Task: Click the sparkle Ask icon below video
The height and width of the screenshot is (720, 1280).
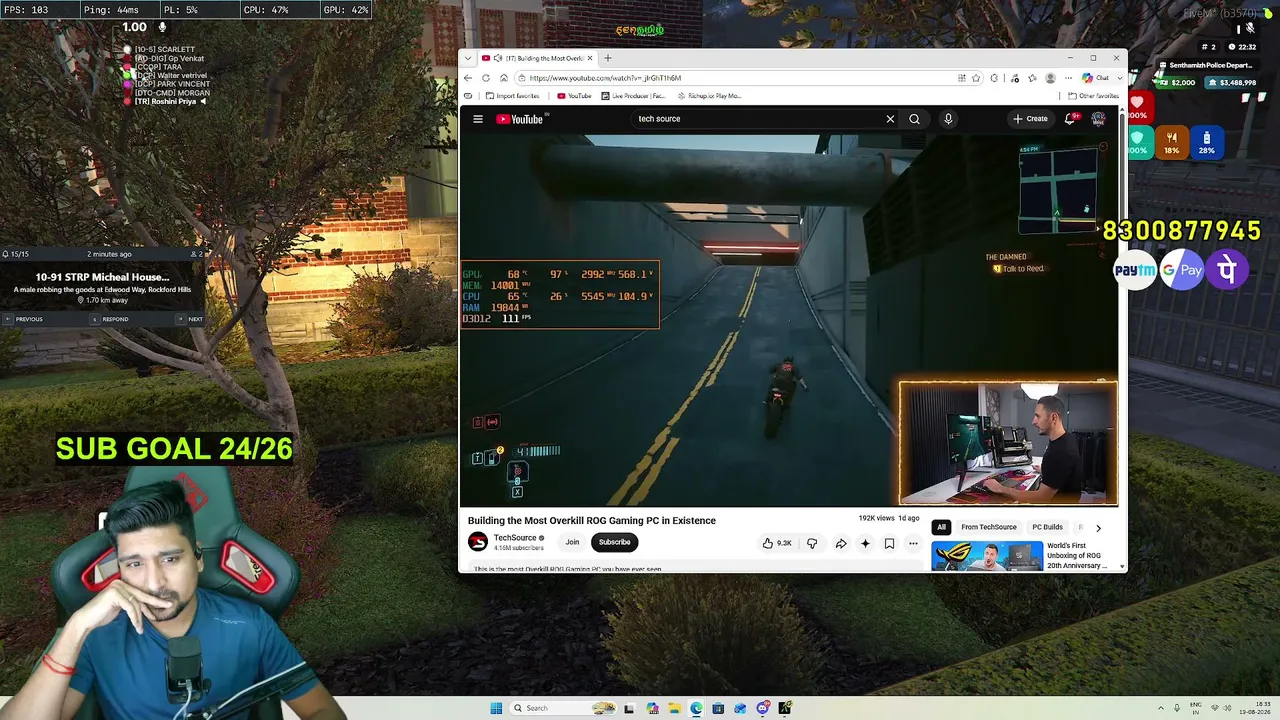Action: (865, 543)
